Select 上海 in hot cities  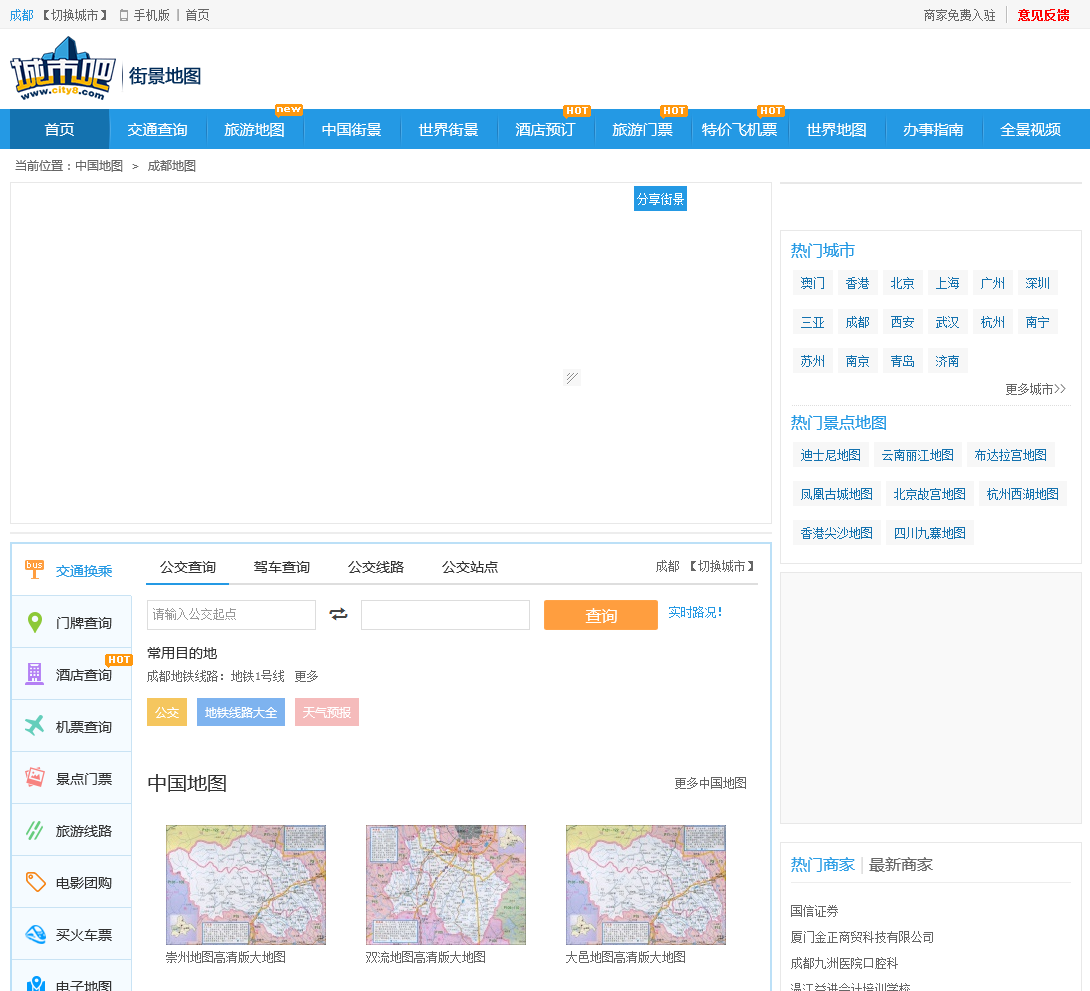(x=947, y=283)
